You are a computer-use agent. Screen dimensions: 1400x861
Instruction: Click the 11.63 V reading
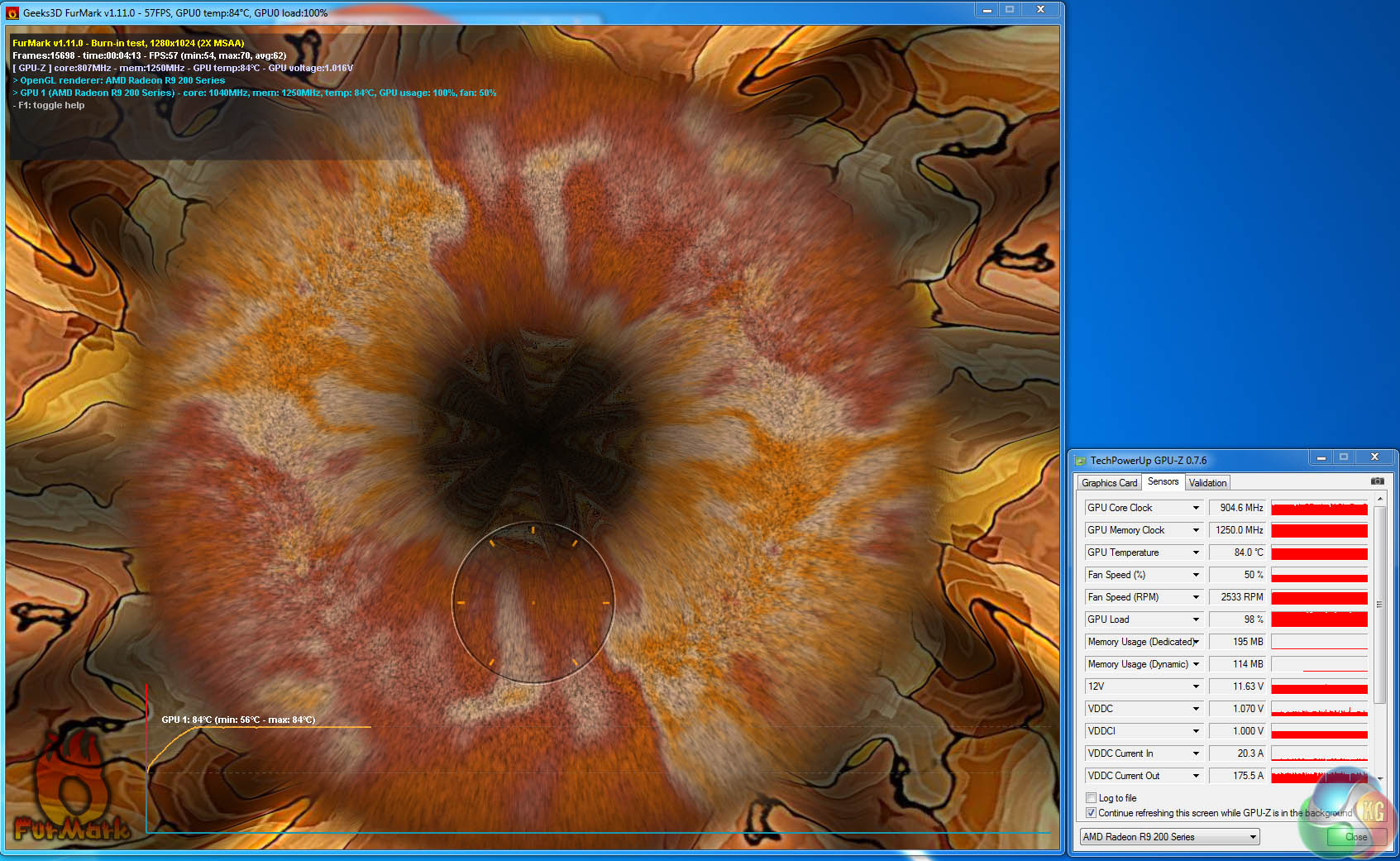point(1237,686)
